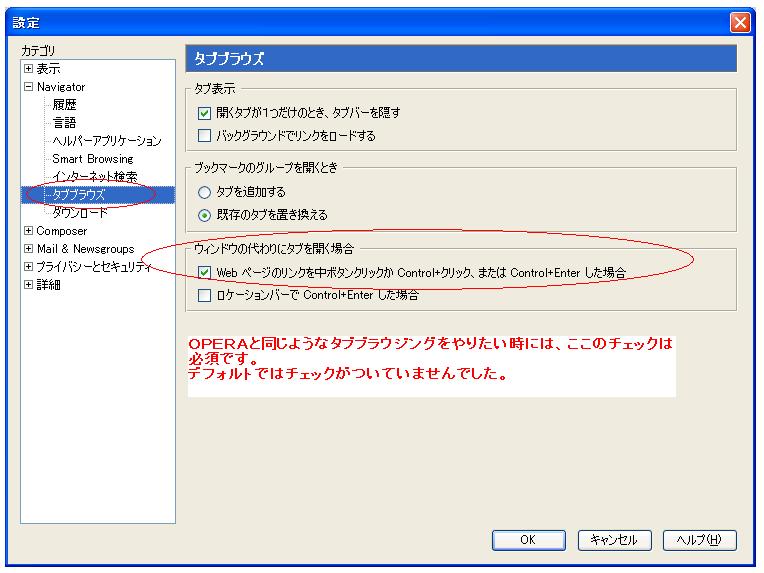Viewport: 764px width, 573px height.
Task: Enable ロケーションバーで Control+Enter した場合 checkbox
Action: [x=204, y=295]
